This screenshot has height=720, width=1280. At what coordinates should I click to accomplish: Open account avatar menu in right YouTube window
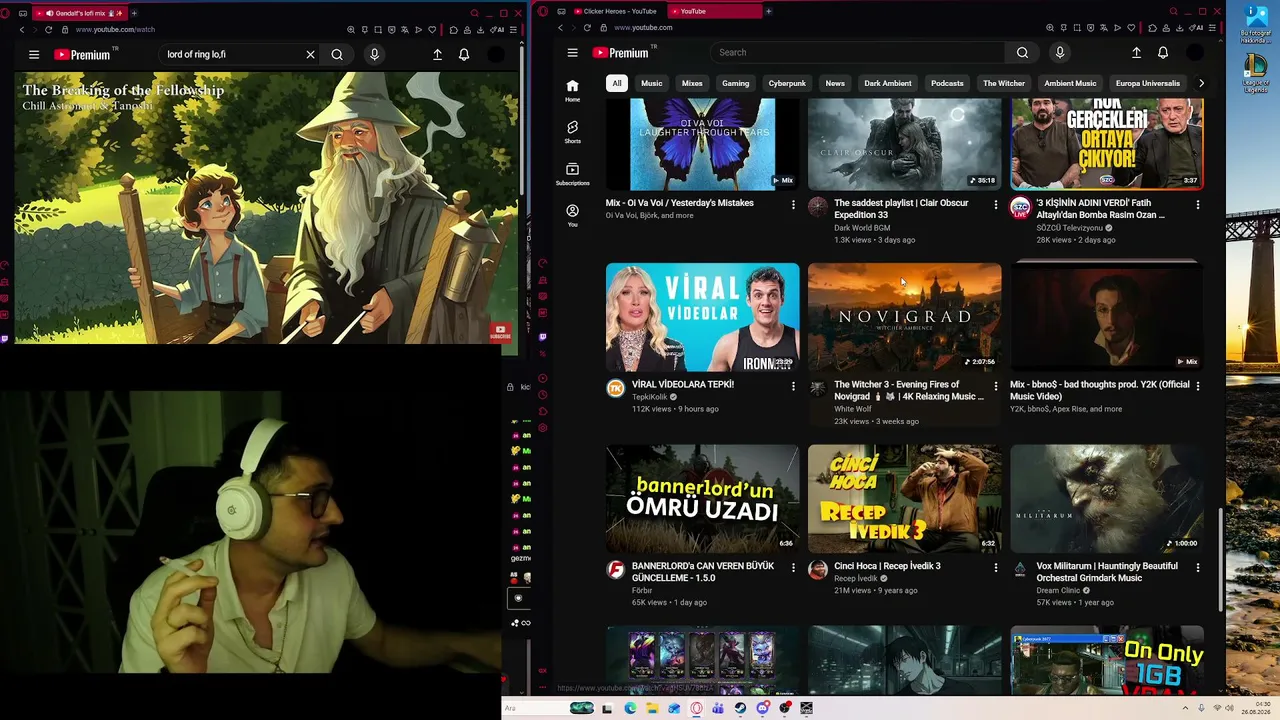(1195, 53)
